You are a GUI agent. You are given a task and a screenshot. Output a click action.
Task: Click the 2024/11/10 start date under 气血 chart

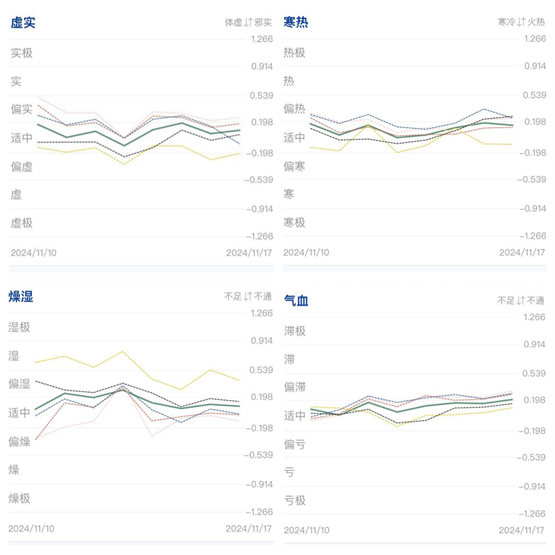click(x=307, y=530)
